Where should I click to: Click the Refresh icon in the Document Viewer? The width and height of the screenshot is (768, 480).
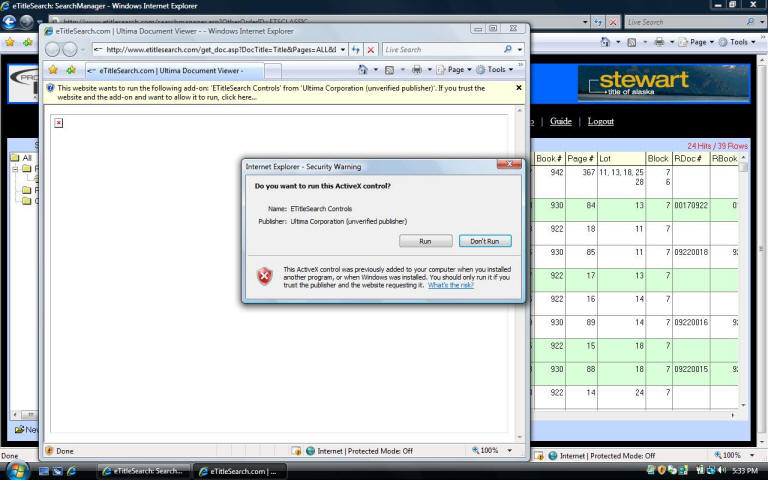(356, 49)
